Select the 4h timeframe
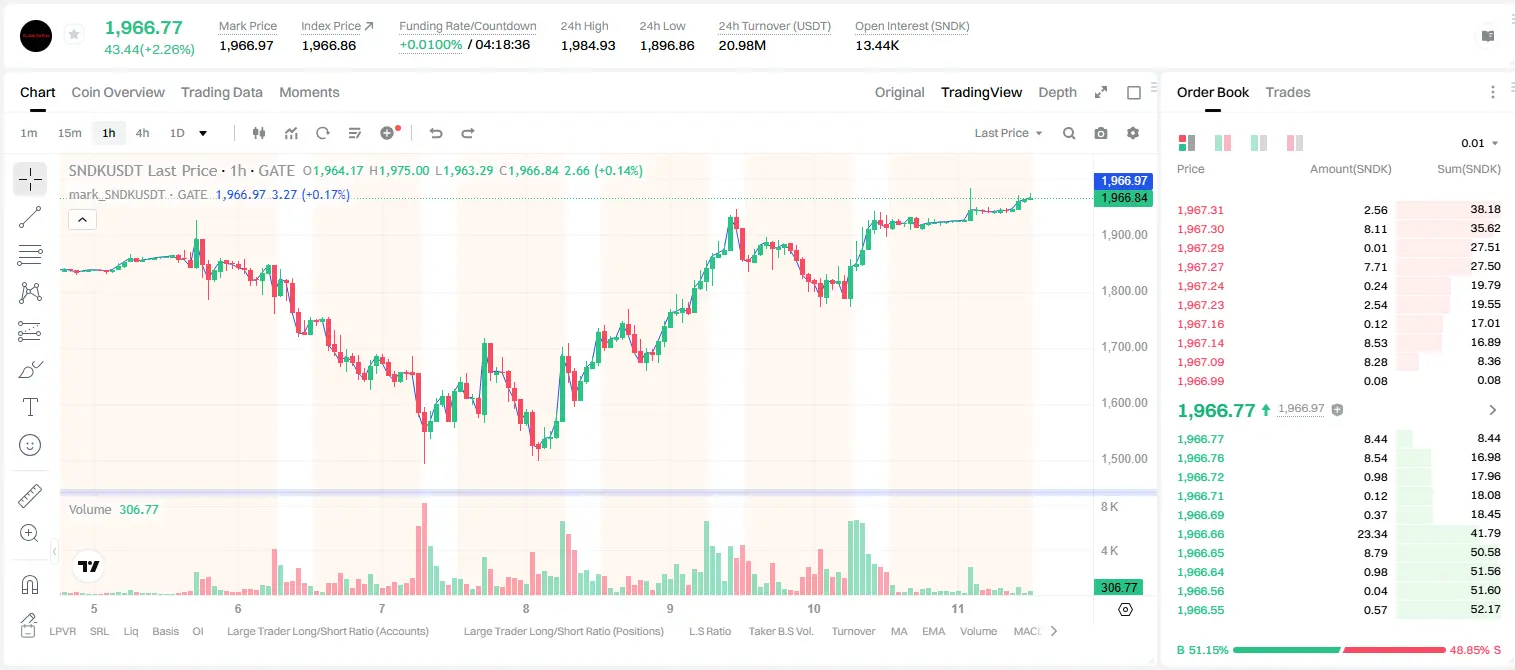 click(x=143, y=133)
